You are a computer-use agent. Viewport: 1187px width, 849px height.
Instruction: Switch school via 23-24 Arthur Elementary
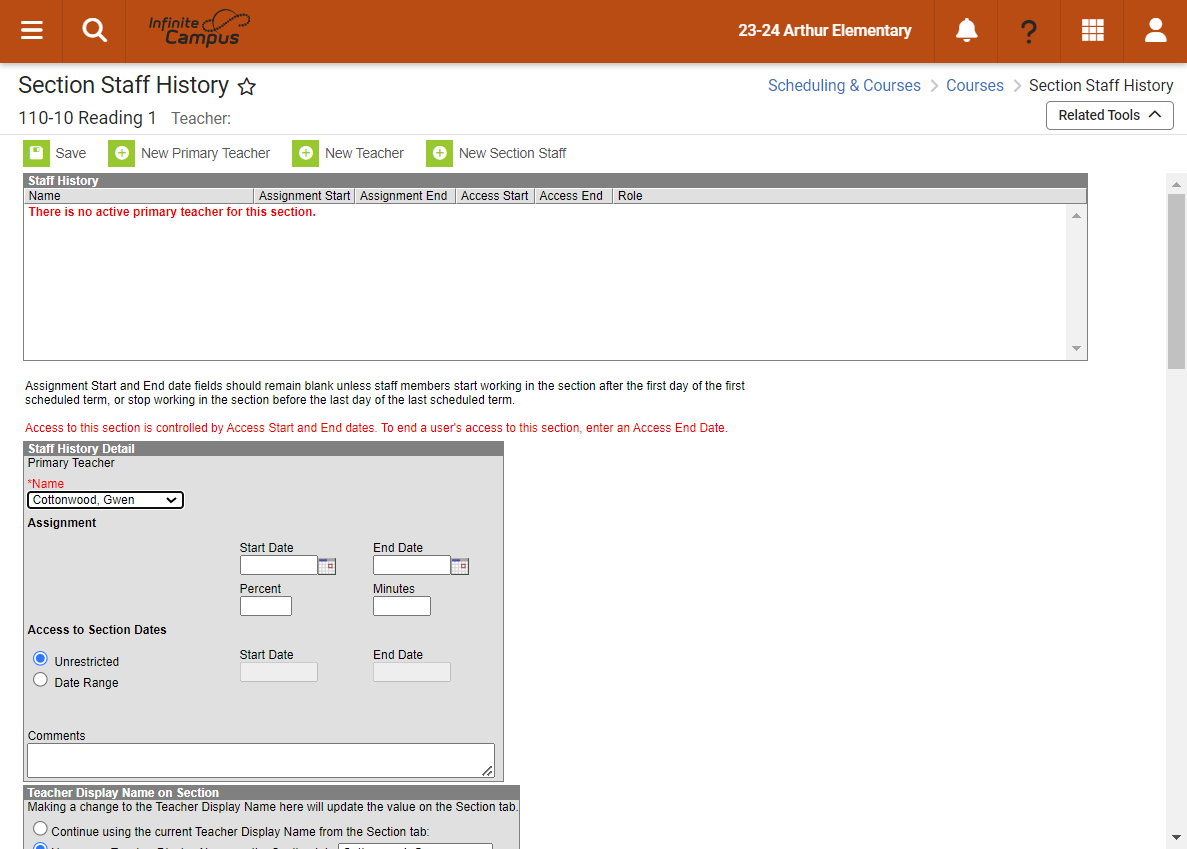click(824, 30)
